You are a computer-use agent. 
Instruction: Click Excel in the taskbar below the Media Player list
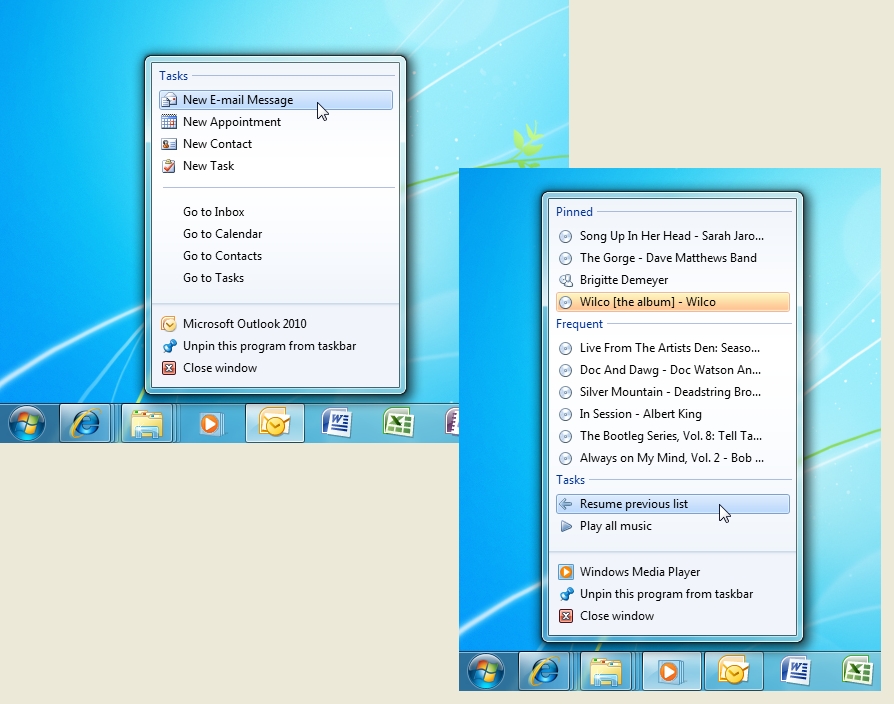point(859,670)
